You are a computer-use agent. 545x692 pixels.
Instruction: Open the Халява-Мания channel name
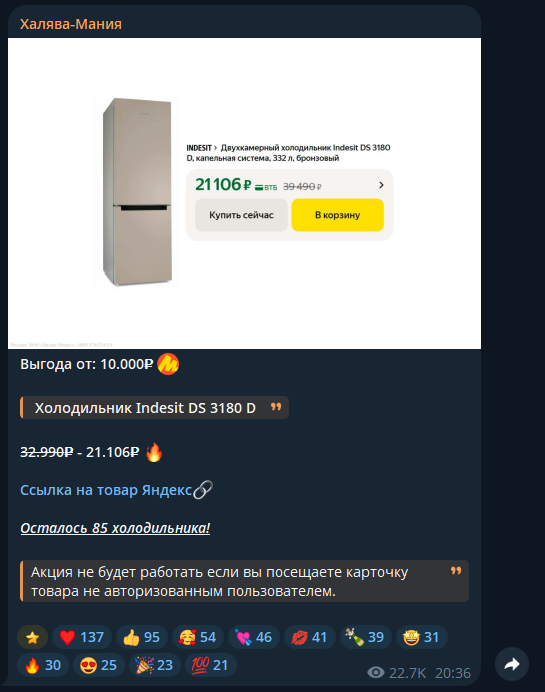pos(71,24)
